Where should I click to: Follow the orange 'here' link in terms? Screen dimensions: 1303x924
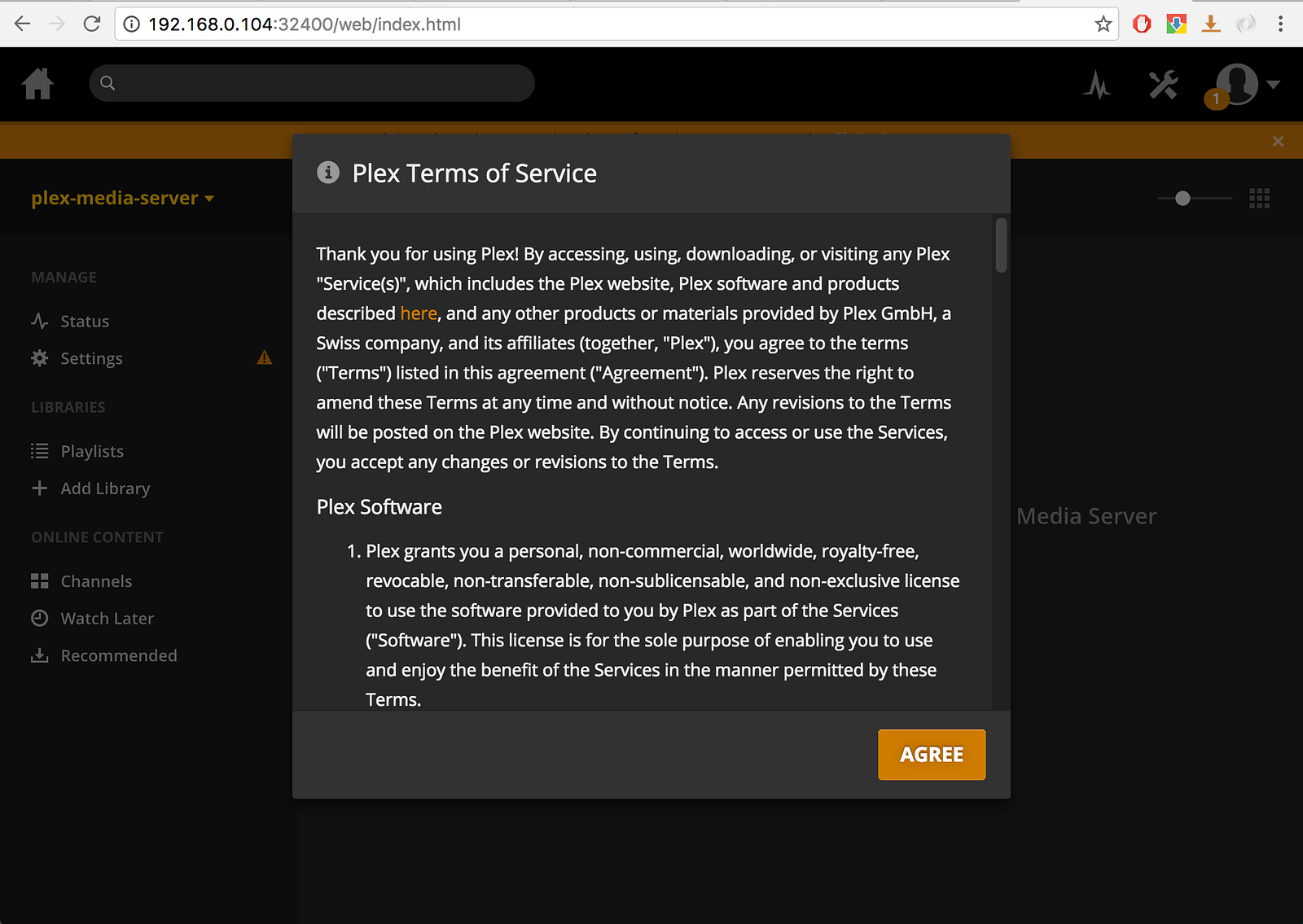(419, 313)
